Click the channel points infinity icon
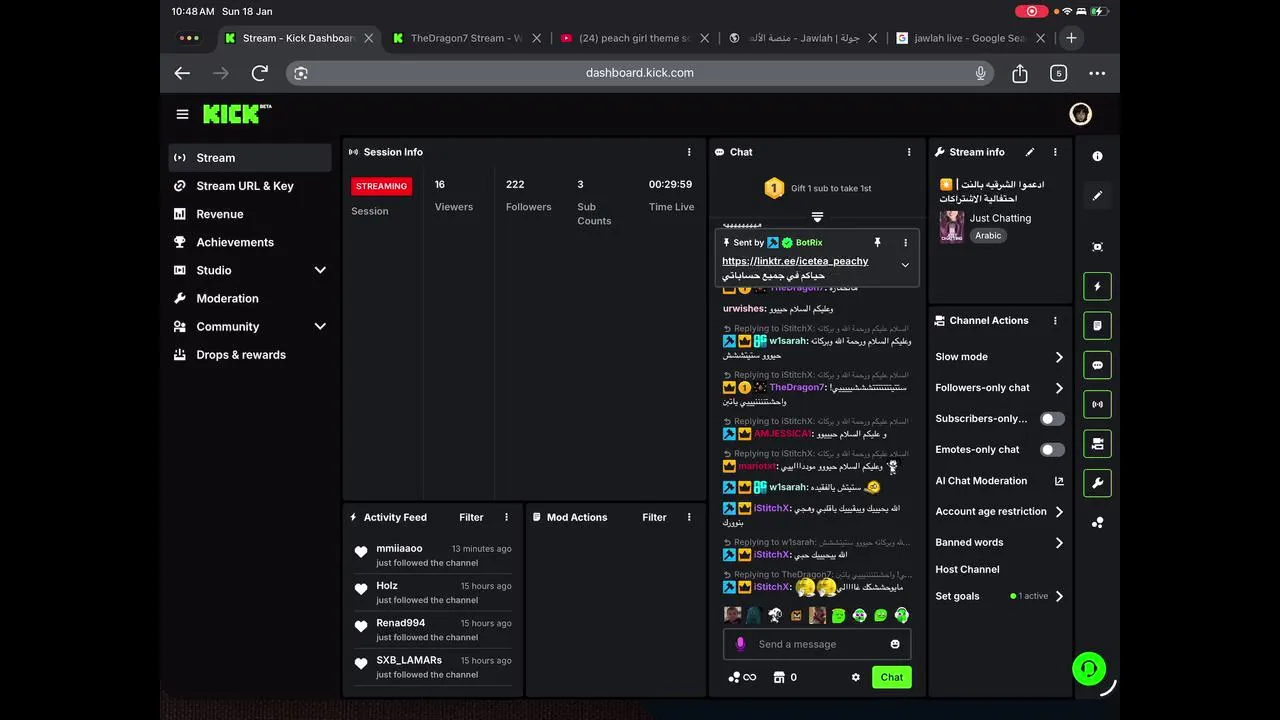 (x=742, y=677)
